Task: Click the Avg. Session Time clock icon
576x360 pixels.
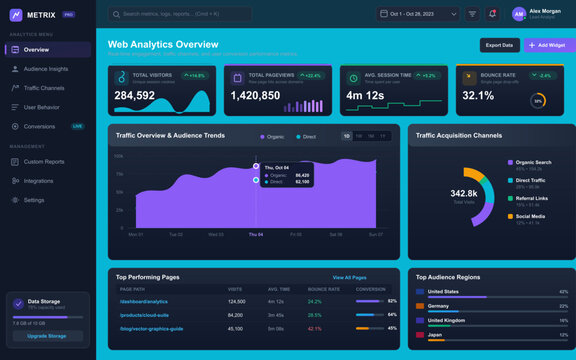Action: tap(353, 78)
